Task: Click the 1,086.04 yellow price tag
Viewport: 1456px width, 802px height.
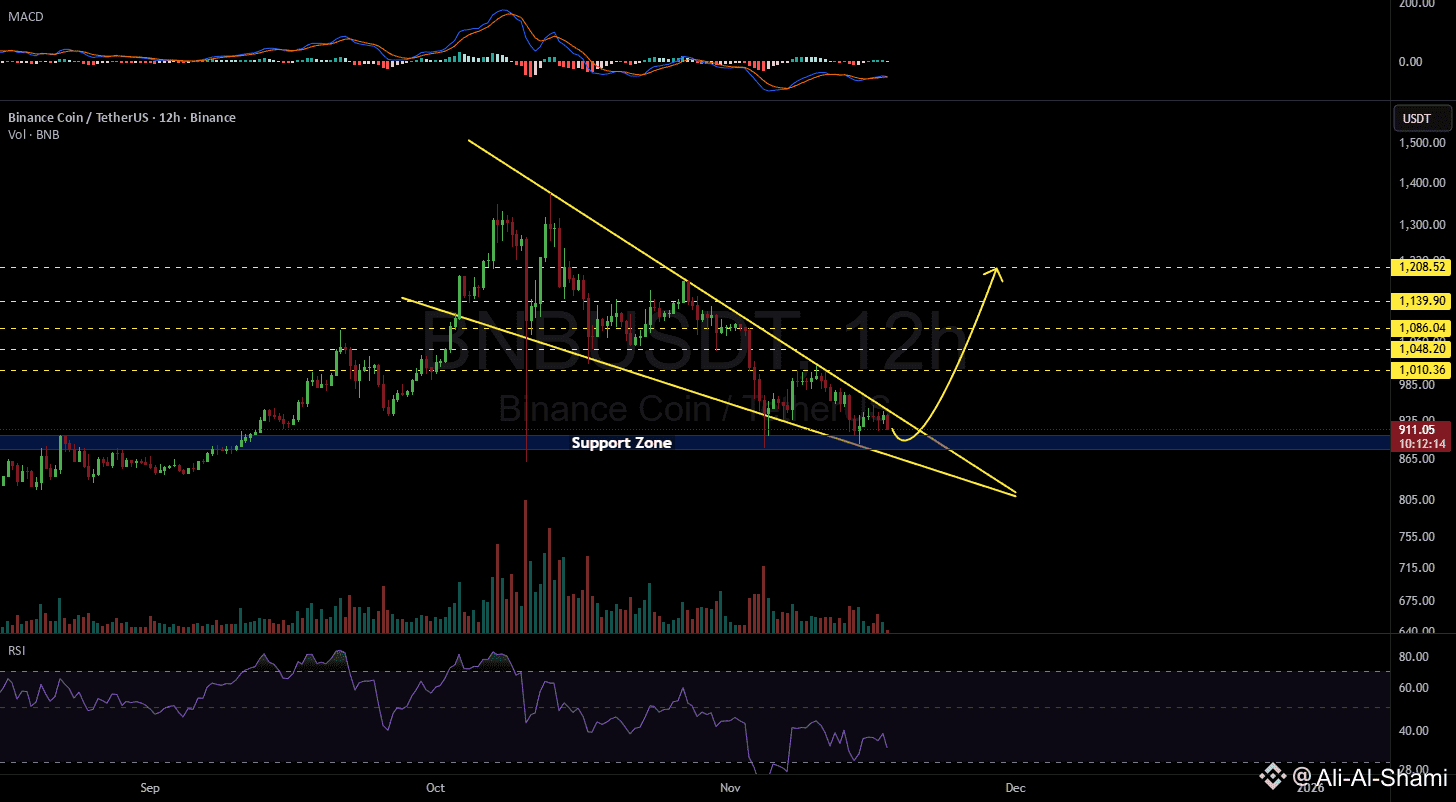Action: 1420,327
